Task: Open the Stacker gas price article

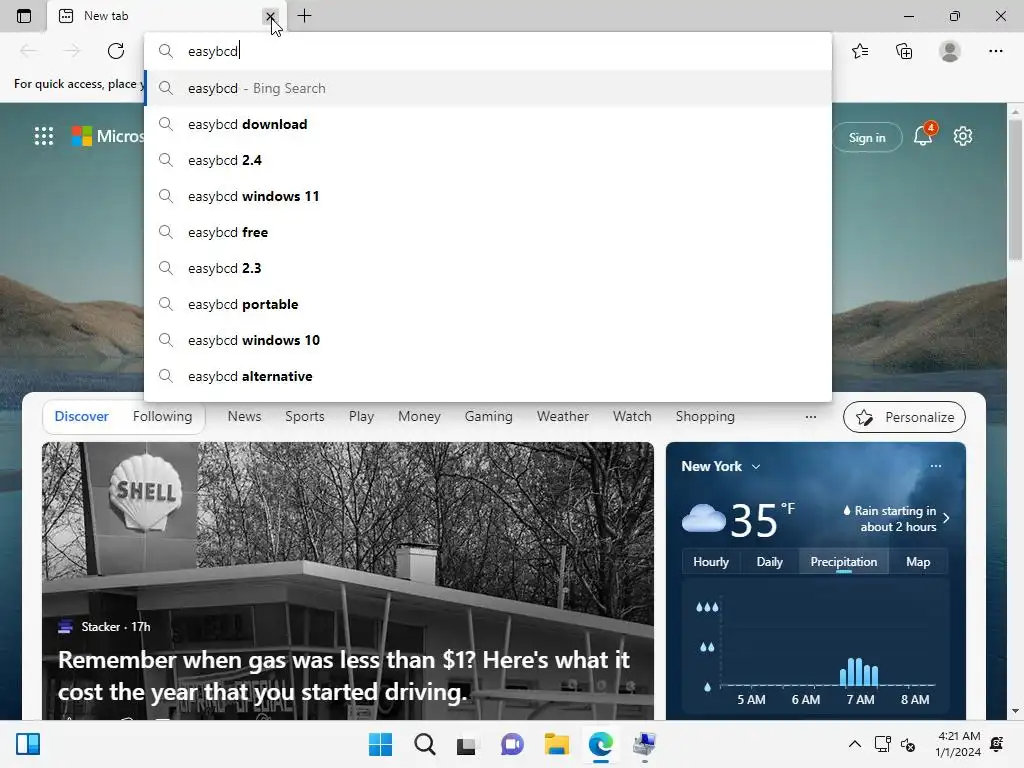Action: click(x=344, y=676)
